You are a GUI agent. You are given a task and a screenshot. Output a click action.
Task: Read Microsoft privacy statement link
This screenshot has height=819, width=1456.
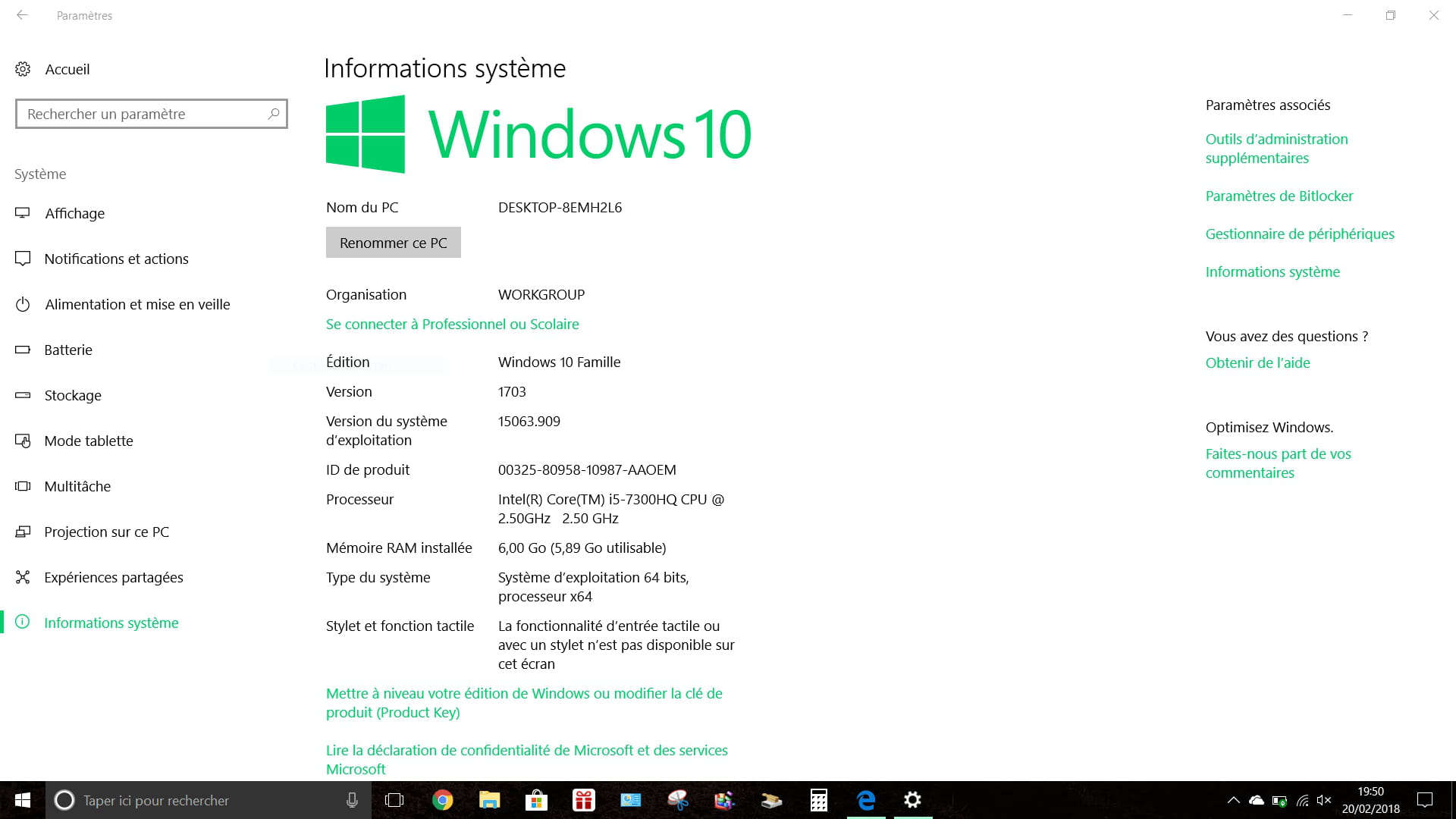pos(527,760)
